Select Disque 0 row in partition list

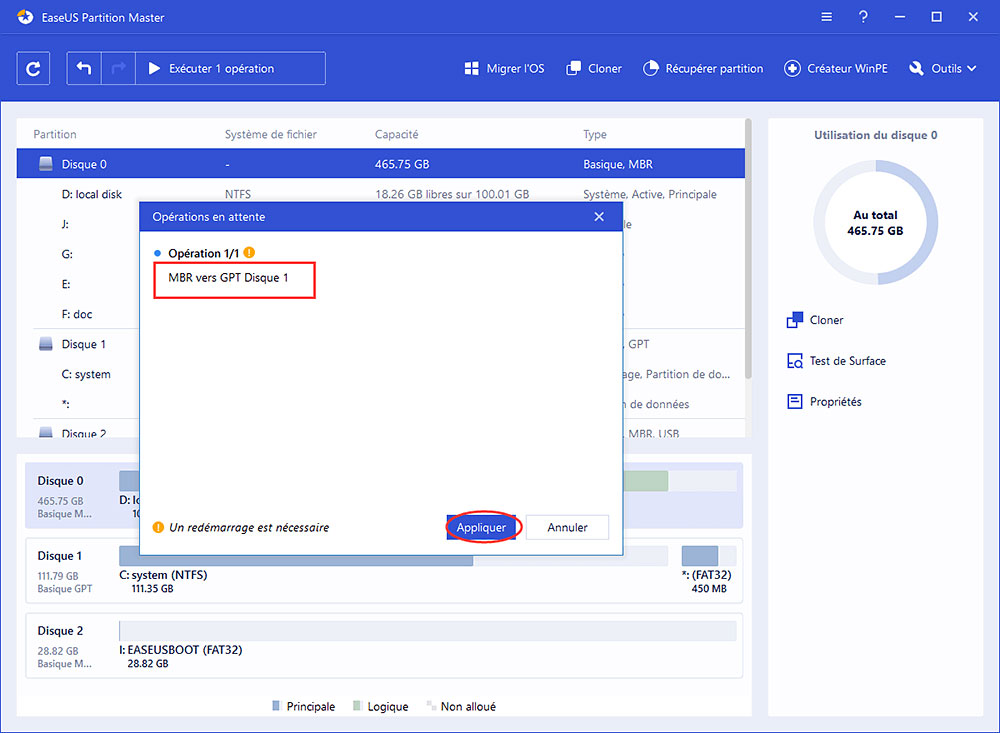pyautogui.click(x=380, y=164)
